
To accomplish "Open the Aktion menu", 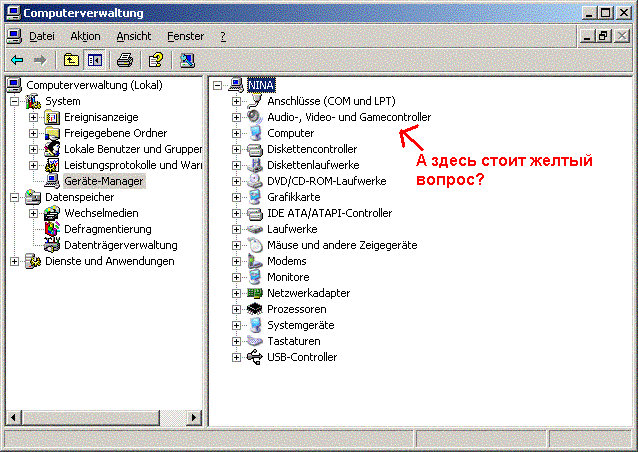I will 85,36.
